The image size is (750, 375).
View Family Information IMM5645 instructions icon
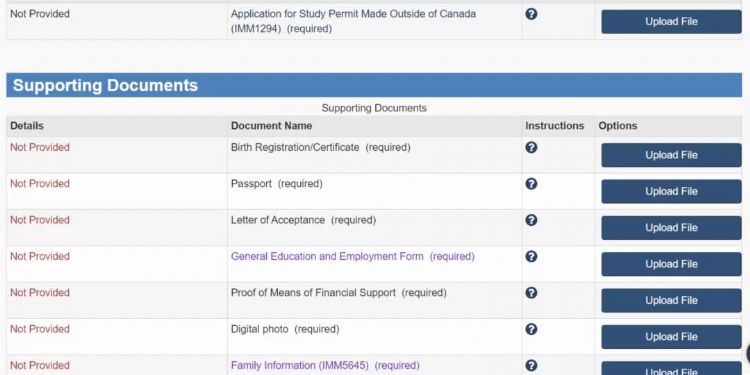click(x=531, y=365)
